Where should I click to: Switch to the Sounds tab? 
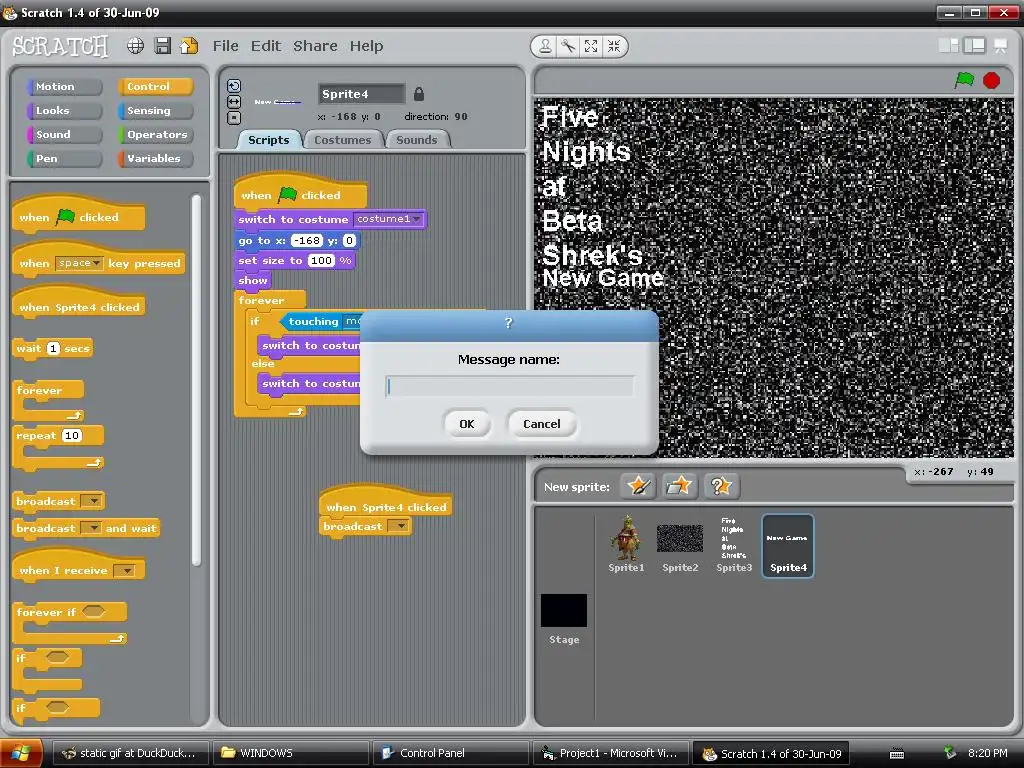pos(417,140)
